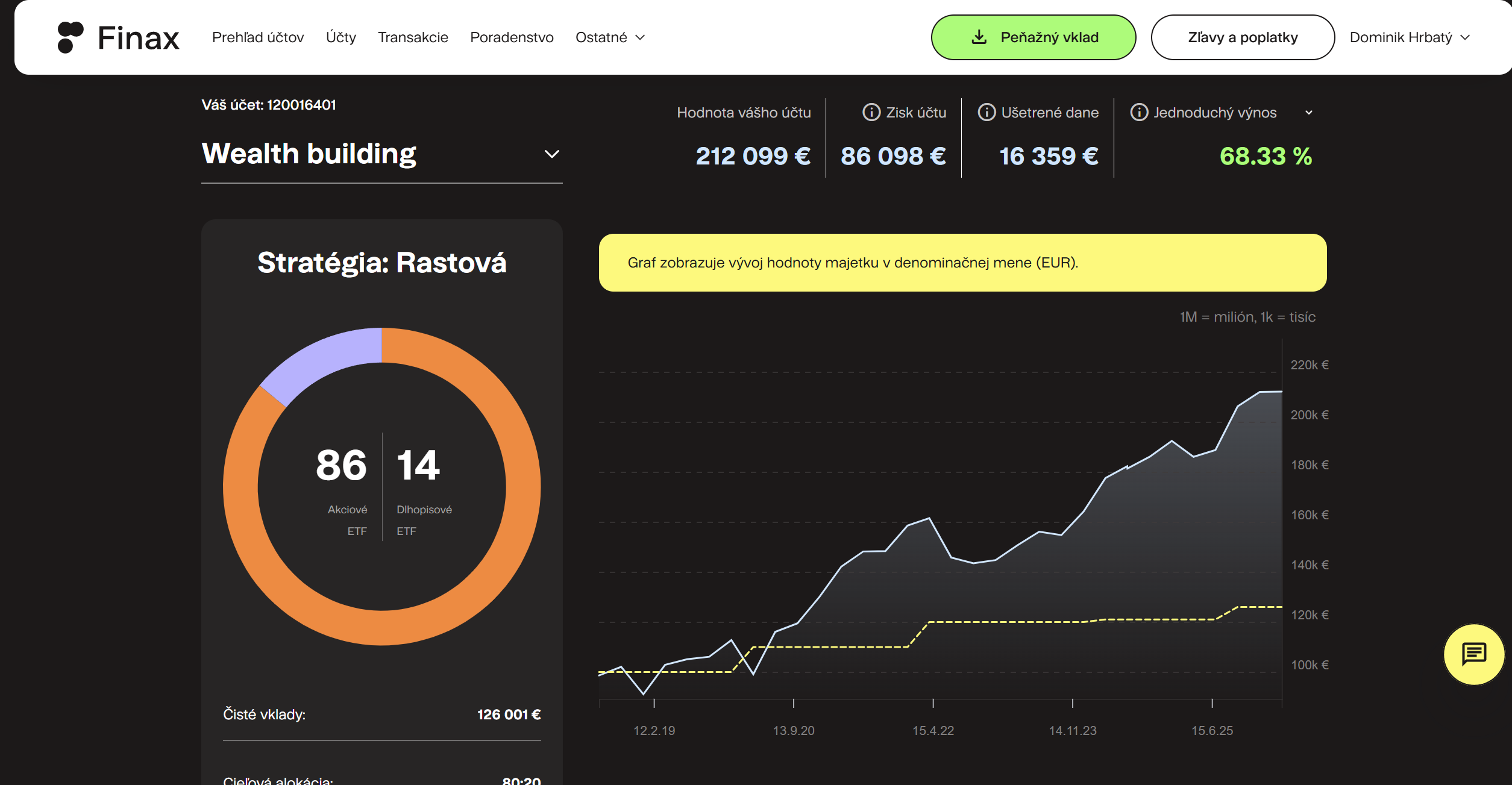Click the Finax logo icon
The image size is (1512, 785).
point(70,37)
